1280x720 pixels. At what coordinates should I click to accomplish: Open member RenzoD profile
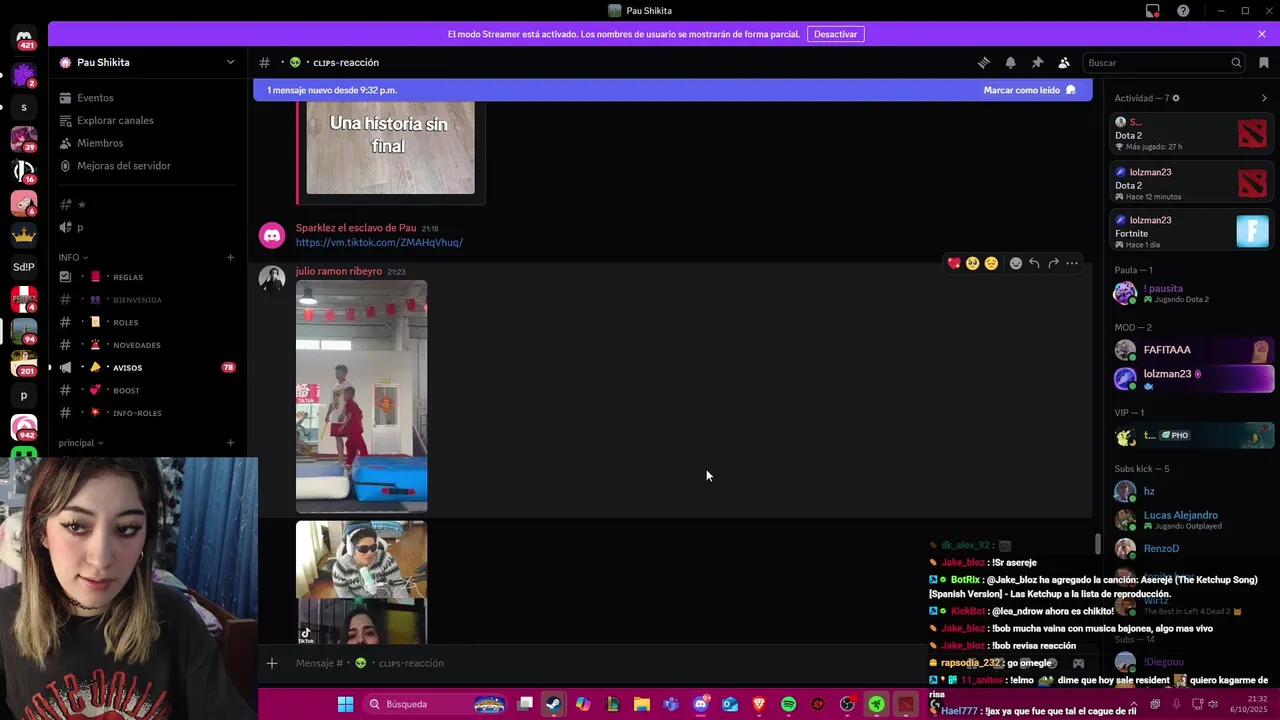point(1192,548)
